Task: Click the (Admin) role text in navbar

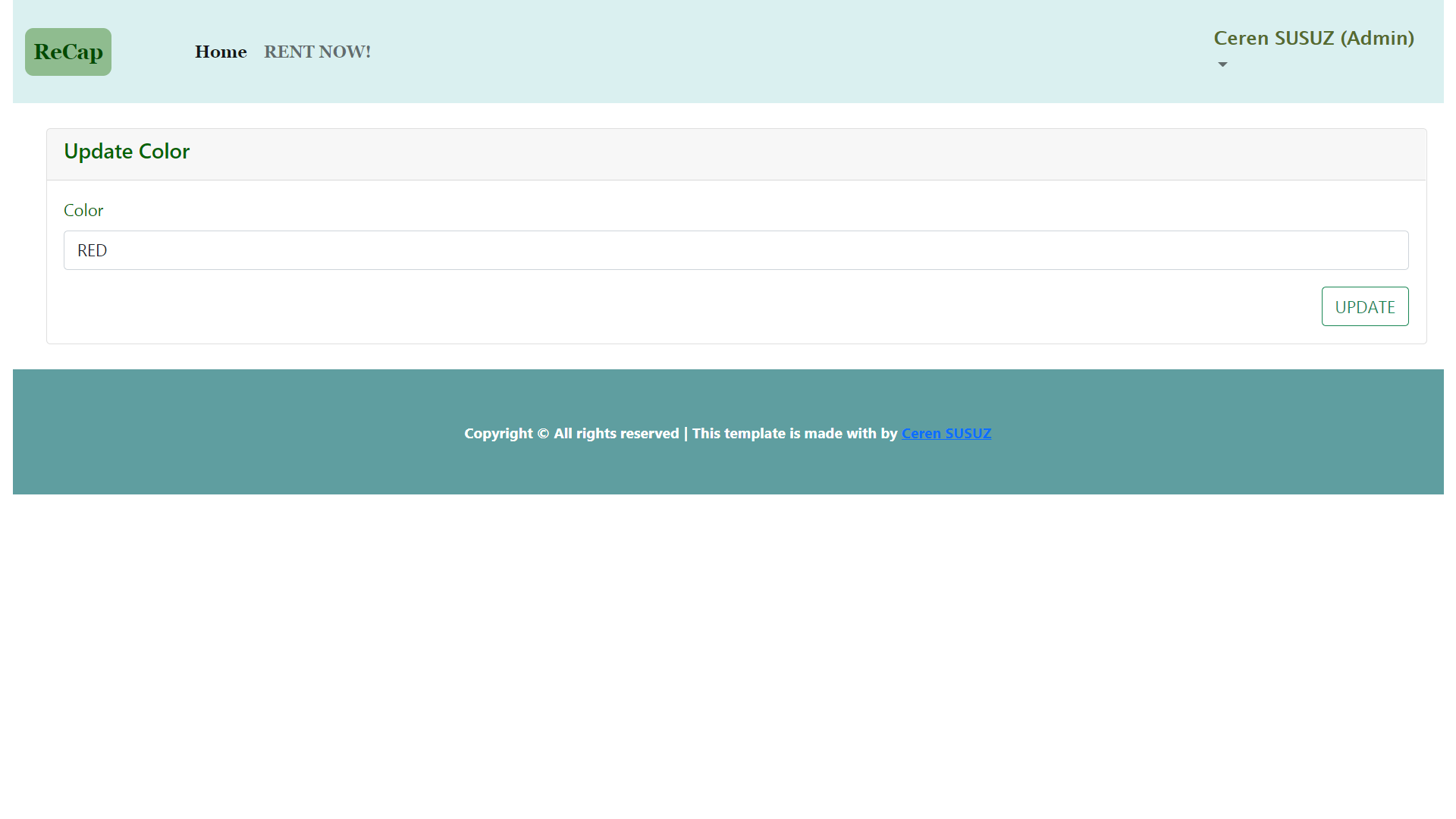Action: (1377, 38)
